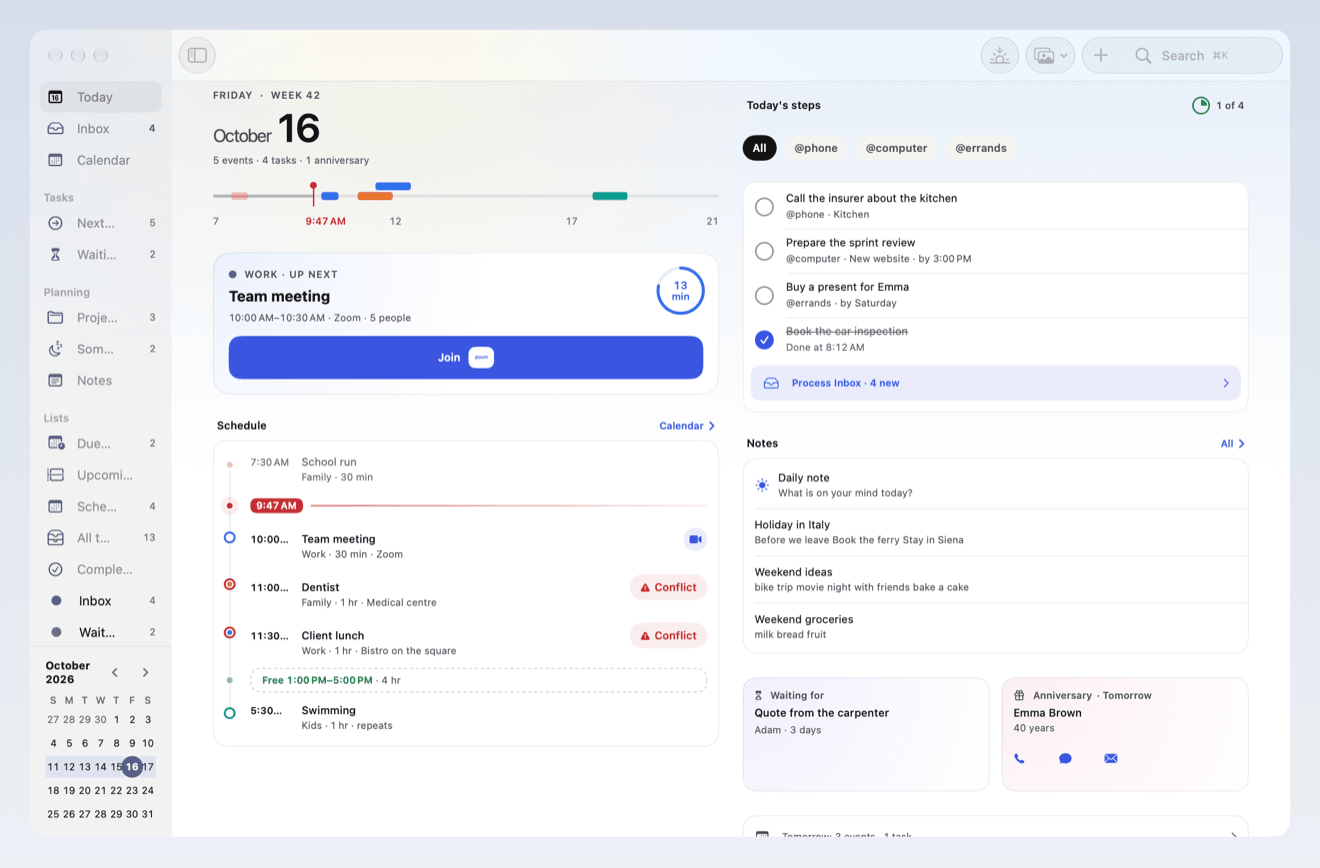Open the background image dropdown in toolbar

click(1050, 55)
